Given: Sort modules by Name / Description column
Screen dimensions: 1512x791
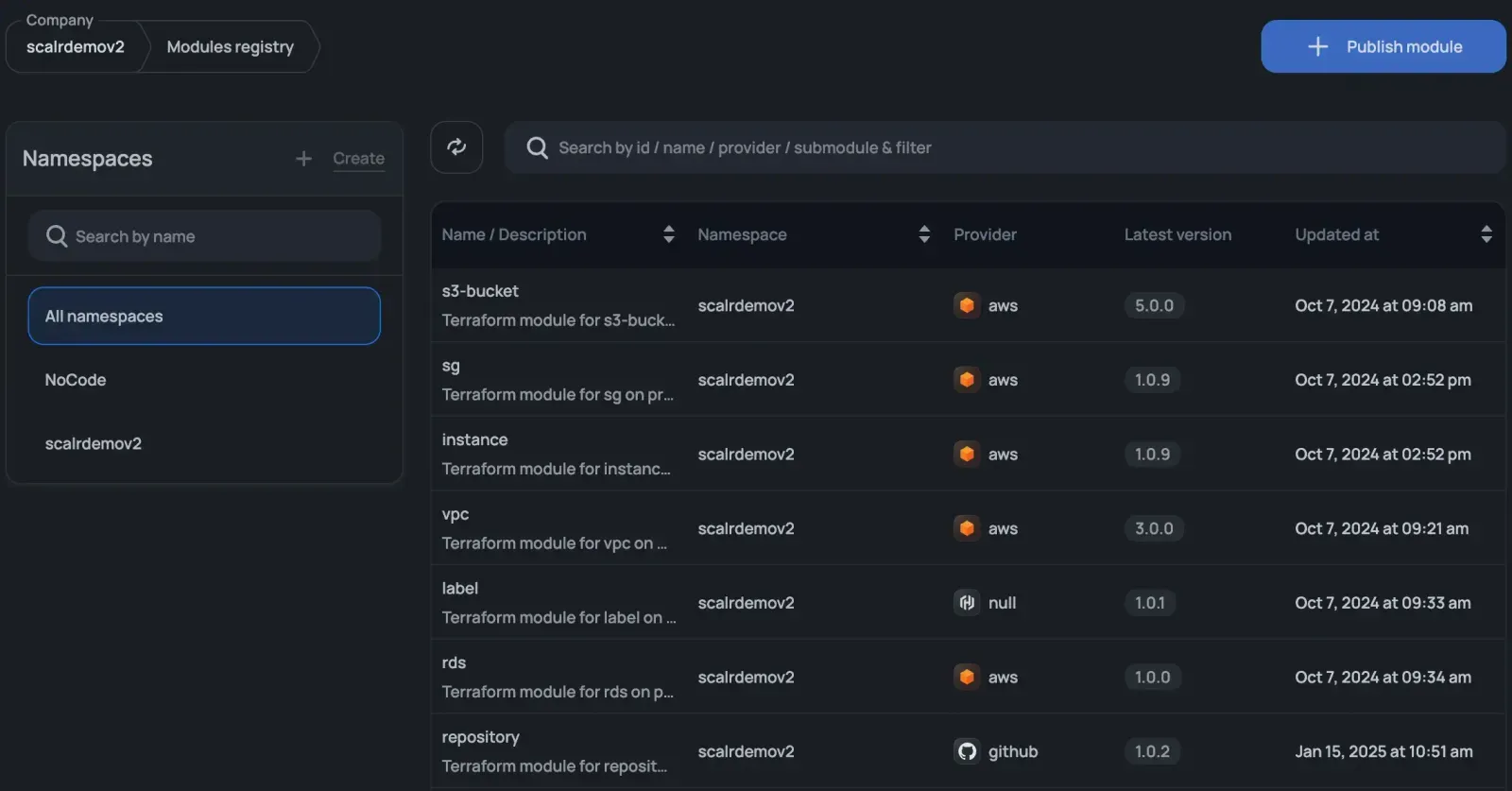Looking at the screenshot, I should (x=668, y=234).
